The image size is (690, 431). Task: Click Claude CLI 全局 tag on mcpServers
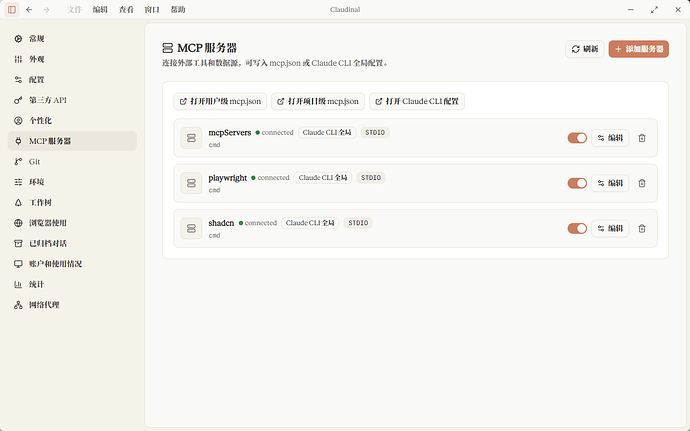[327, 133]
